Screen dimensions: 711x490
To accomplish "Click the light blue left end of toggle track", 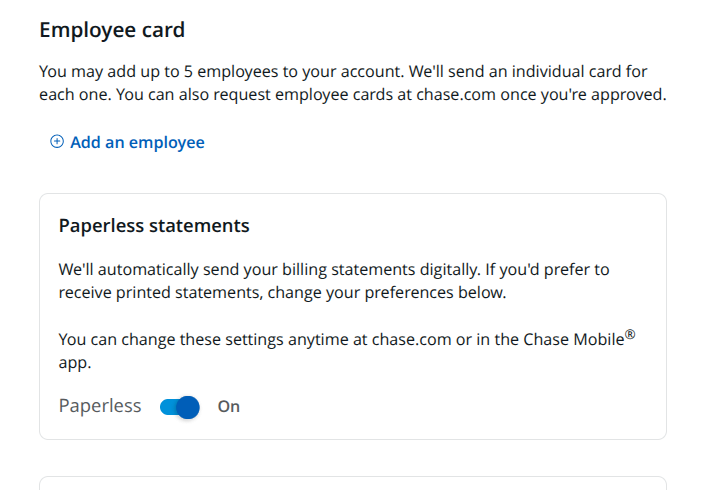I will (x=167, y=407).
